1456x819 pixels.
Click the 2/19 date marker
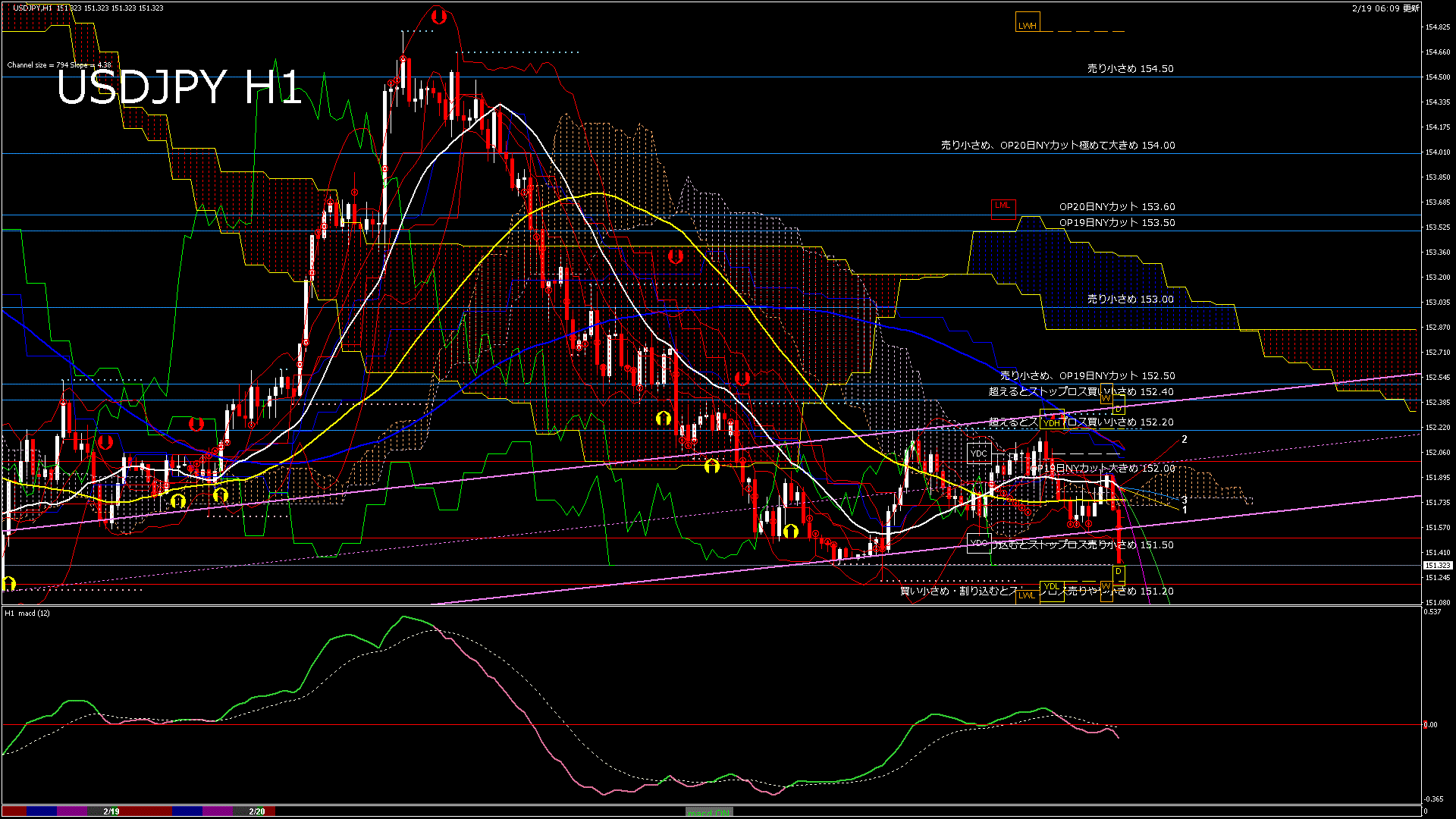click(111, 811)
